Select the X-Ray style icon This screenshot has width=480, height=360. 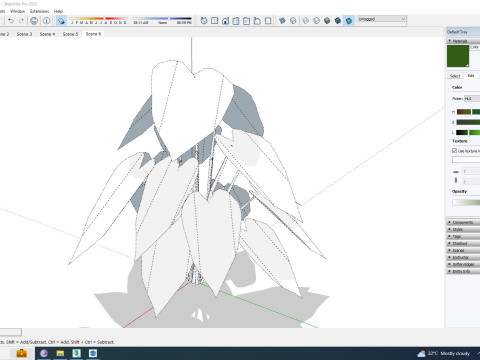pyautogui.click(x=282, y=21)
